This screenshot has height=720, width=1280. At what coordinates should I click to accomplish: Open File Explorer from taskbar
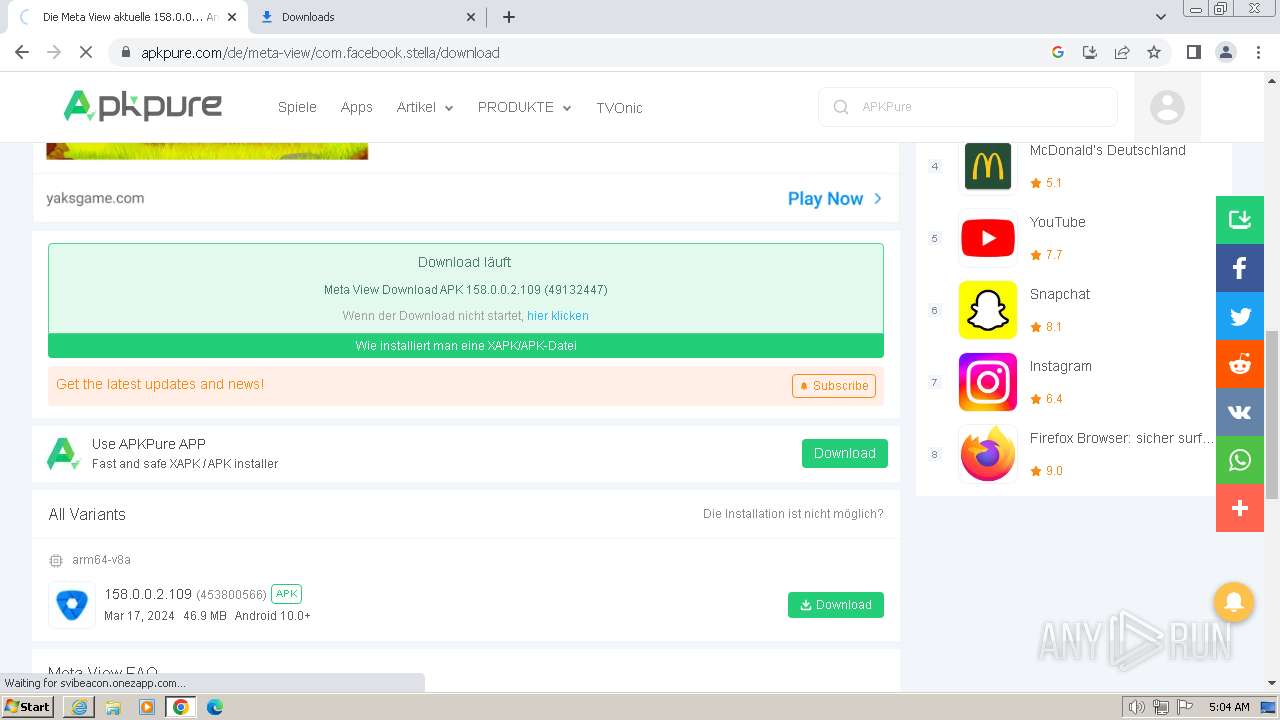pyautogui.click(x=113, y=707)
